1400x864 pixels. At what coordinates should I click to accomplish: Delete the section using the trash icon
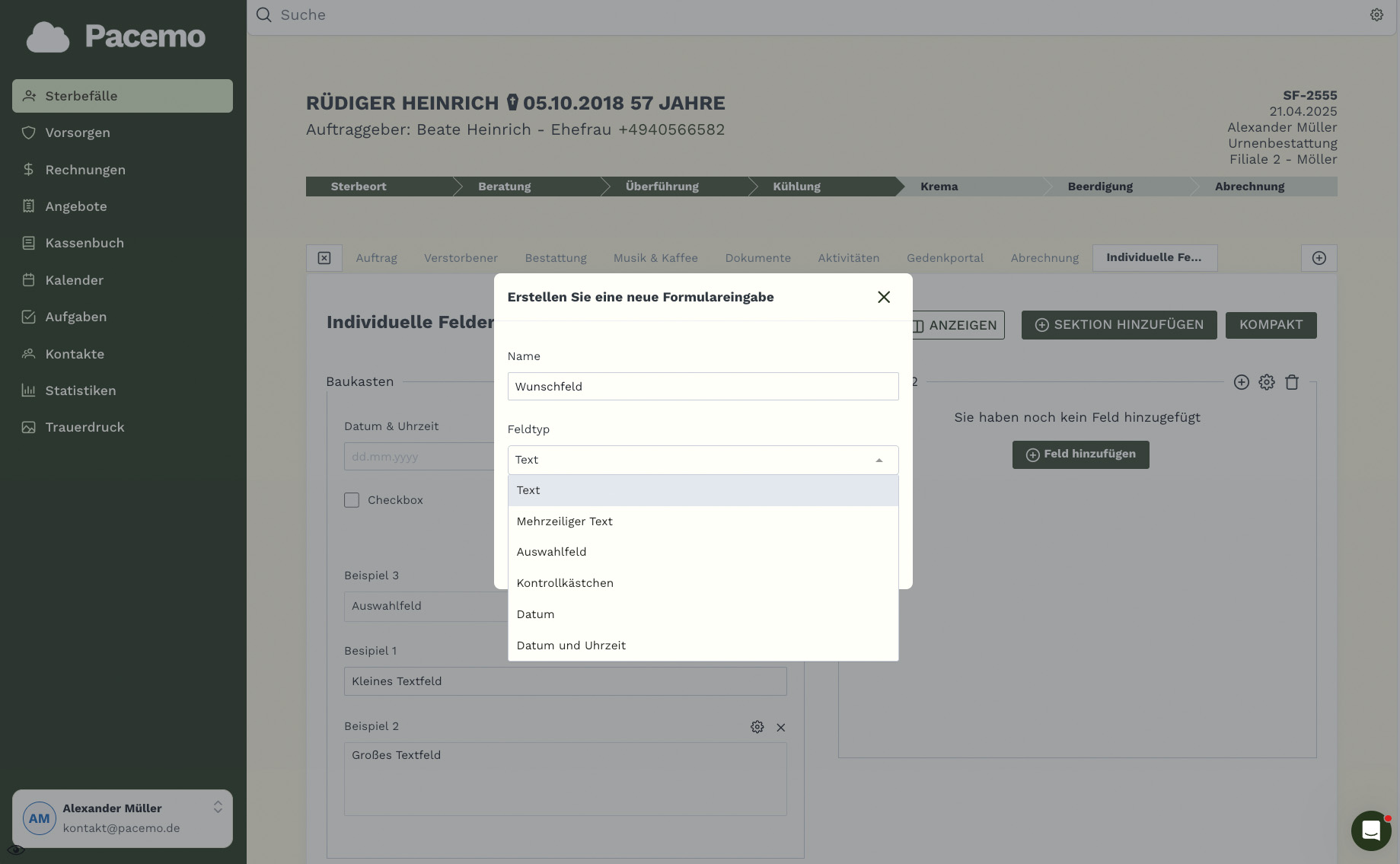pyautogui.click(x=1292, y=382)
